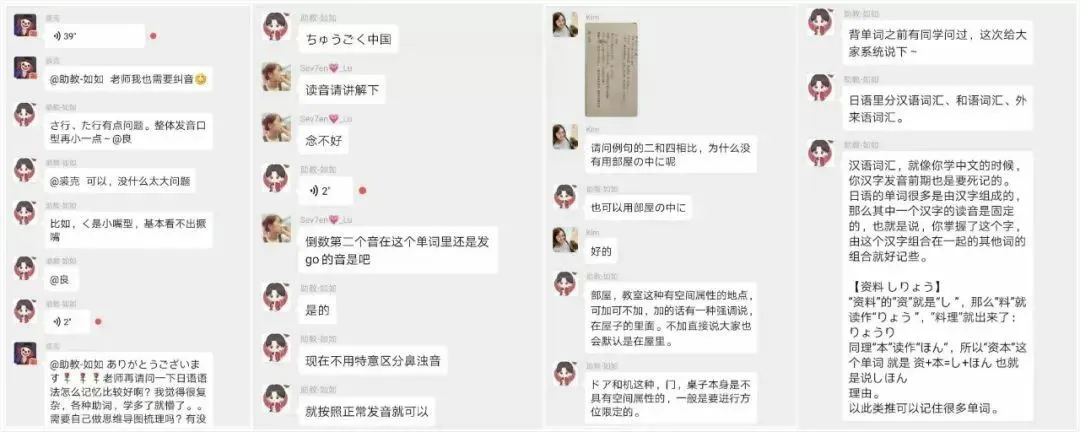Open the avatar beside 也可以用部屋の中に
Image resolution: width=1080 pixels, height=432 pixels.
pos(565,196)
